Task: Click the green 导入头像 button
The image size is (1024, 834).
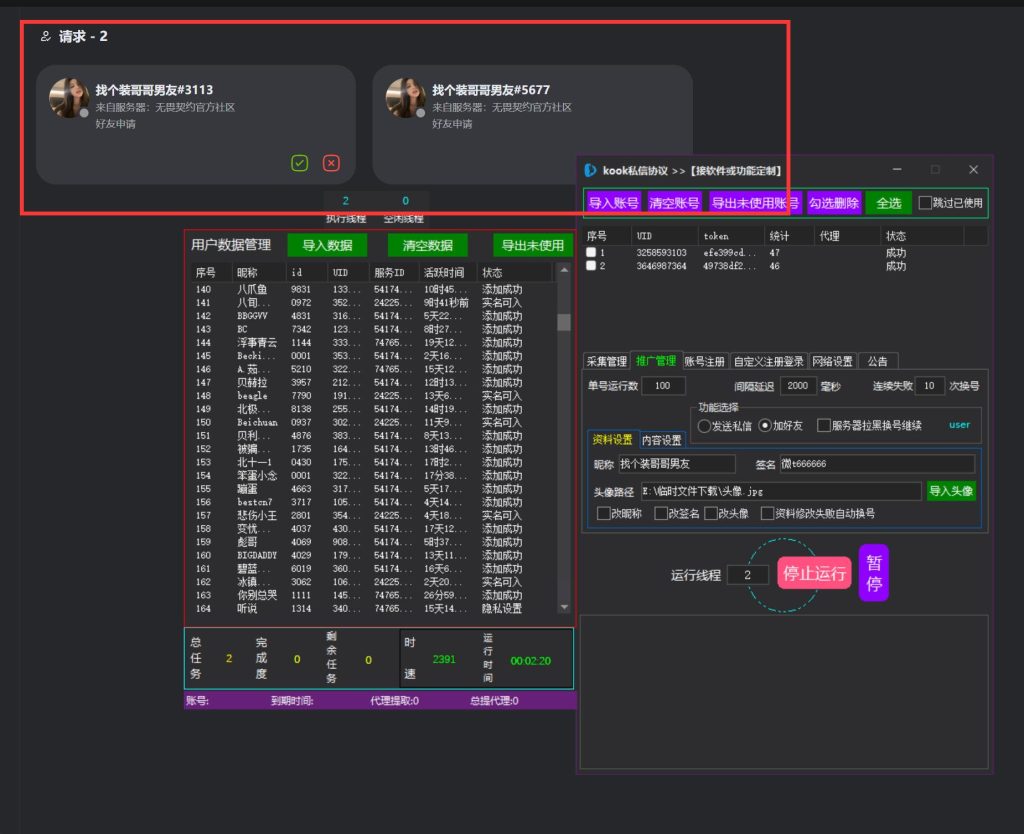Action: [x=950, y=491]
